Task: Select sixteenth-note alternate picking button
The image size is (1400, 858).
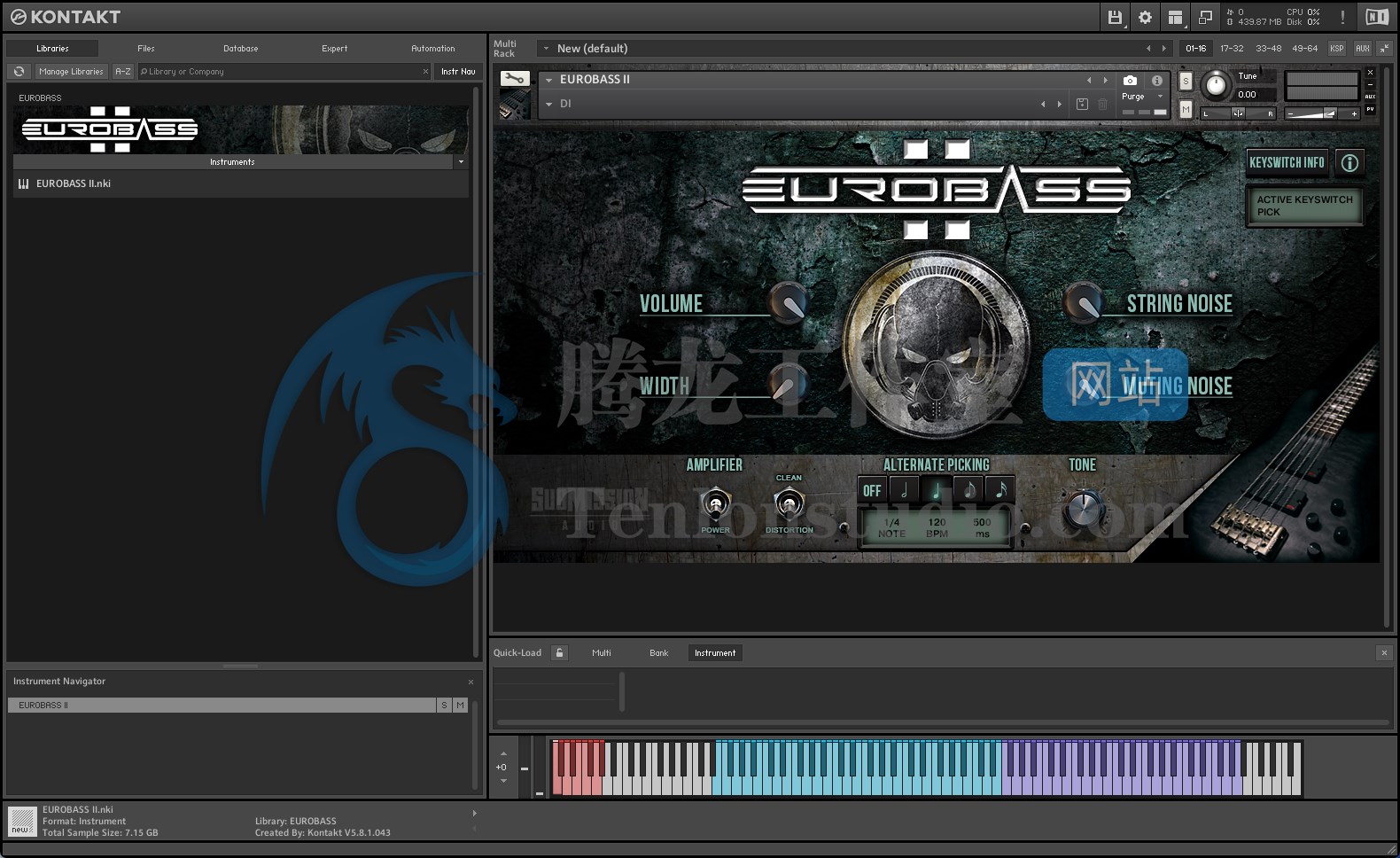Action: 1000,490
